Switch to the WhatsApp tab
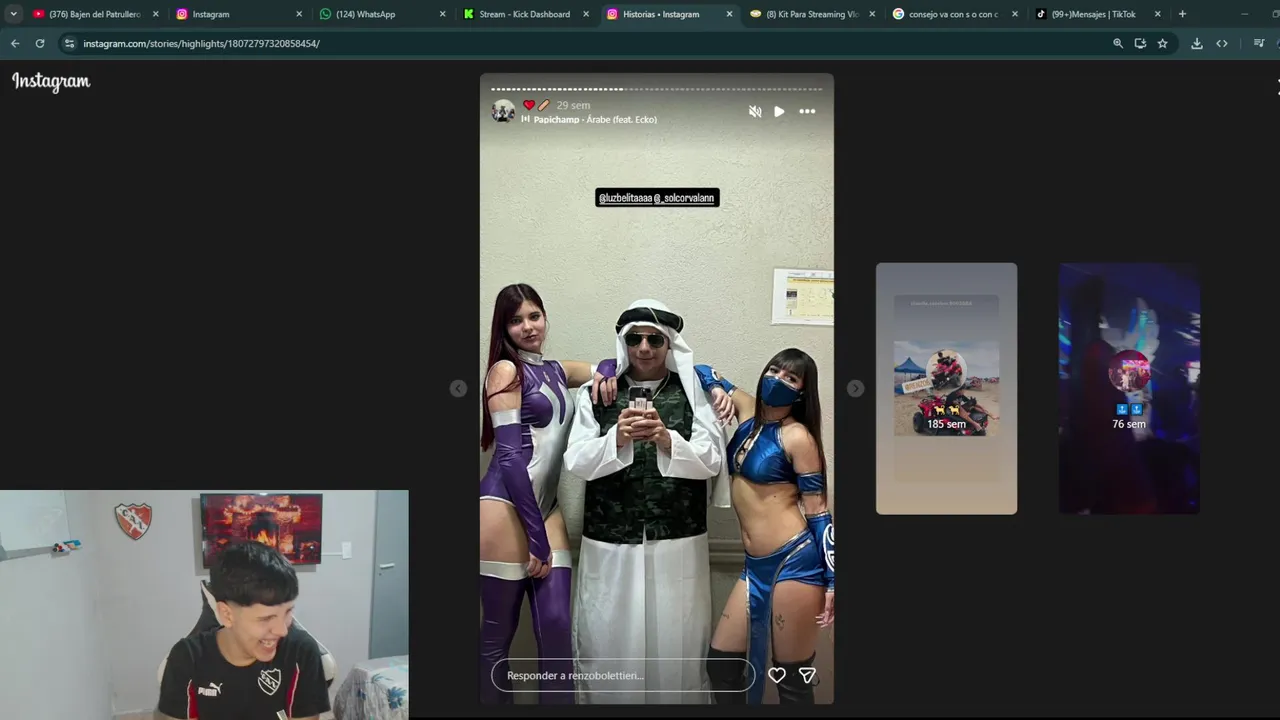1280x720 pixels. [382, 14]
